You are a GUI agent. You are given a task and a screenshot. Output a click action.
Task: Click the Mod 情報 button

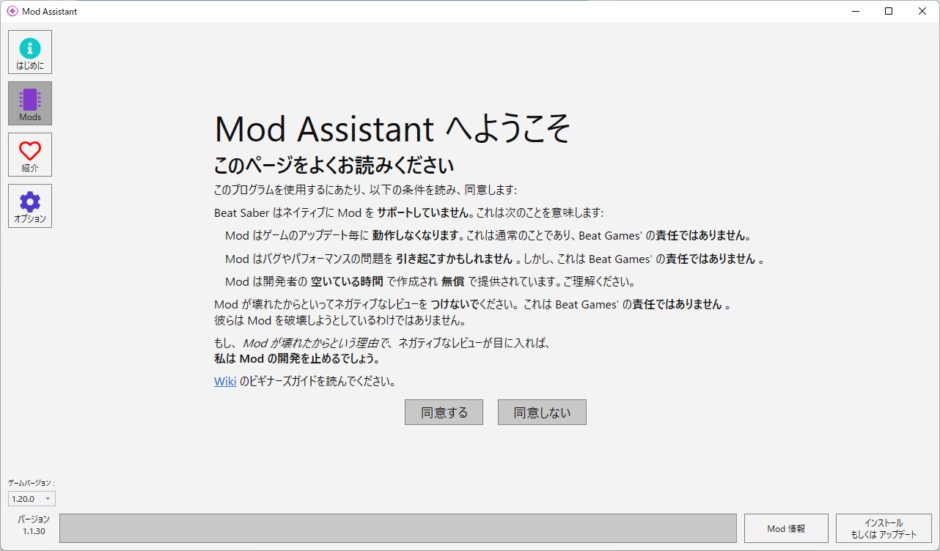[x=786, y=528]
